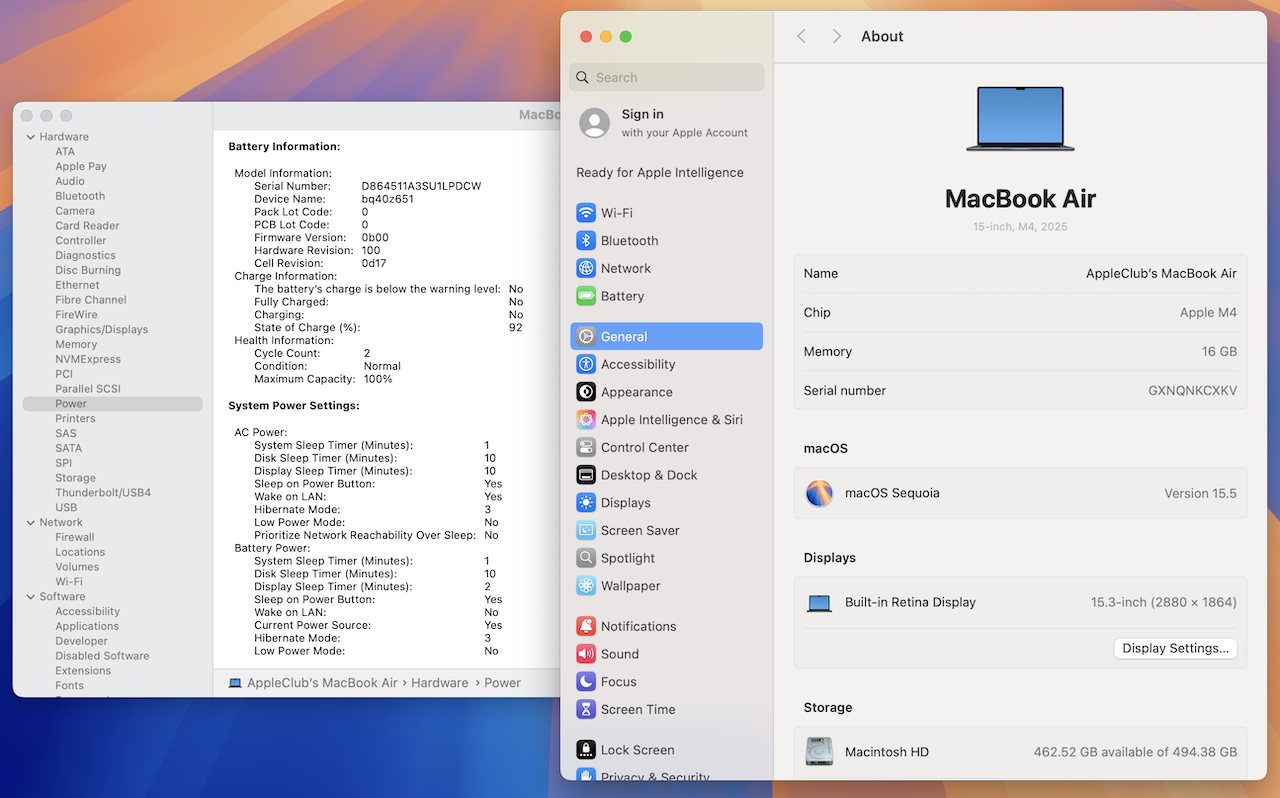Open Screen Time label in settings sidebar
The height and width of the screenshot is (798, 1280).
pyautogui.click(x=638, y=709)
